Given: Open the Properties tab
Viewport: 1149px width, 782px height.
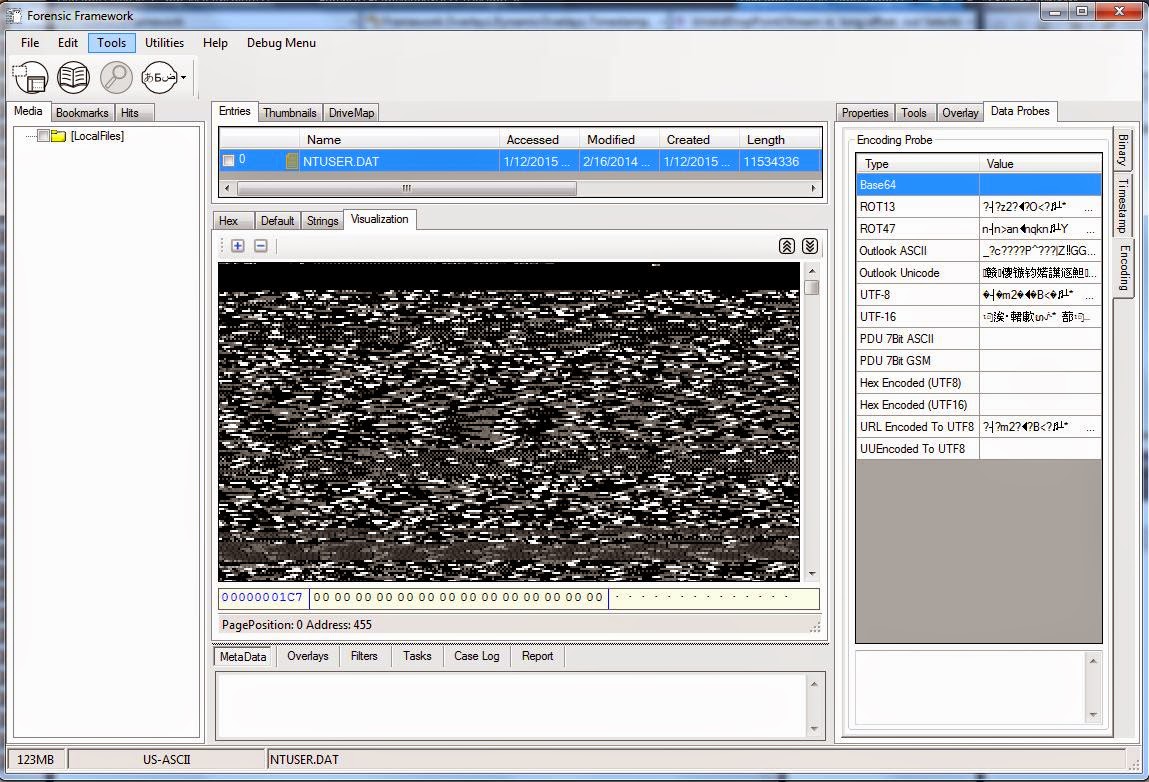Looking at the screenshot, I should pyautogui.click(x=865, y=113).
